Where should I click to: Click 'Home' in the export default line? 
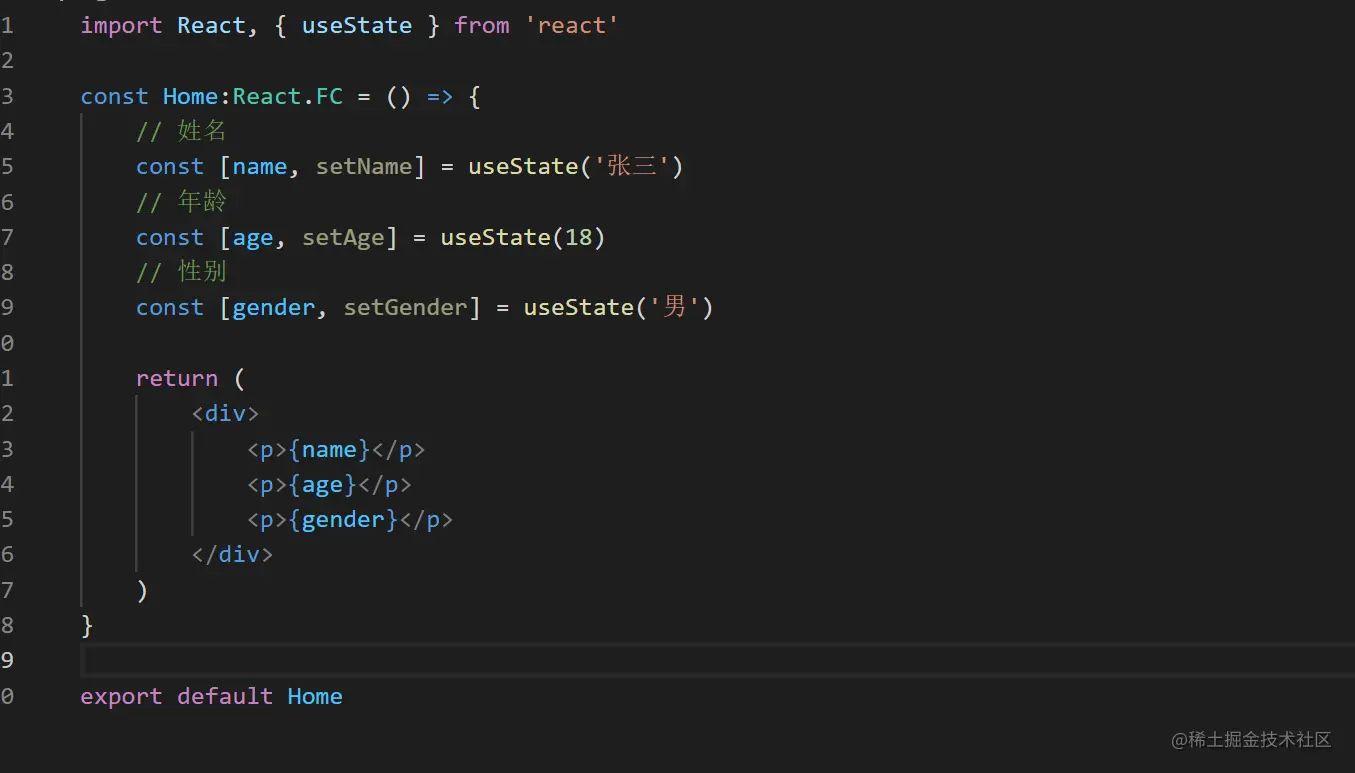[x=315, y=696]
